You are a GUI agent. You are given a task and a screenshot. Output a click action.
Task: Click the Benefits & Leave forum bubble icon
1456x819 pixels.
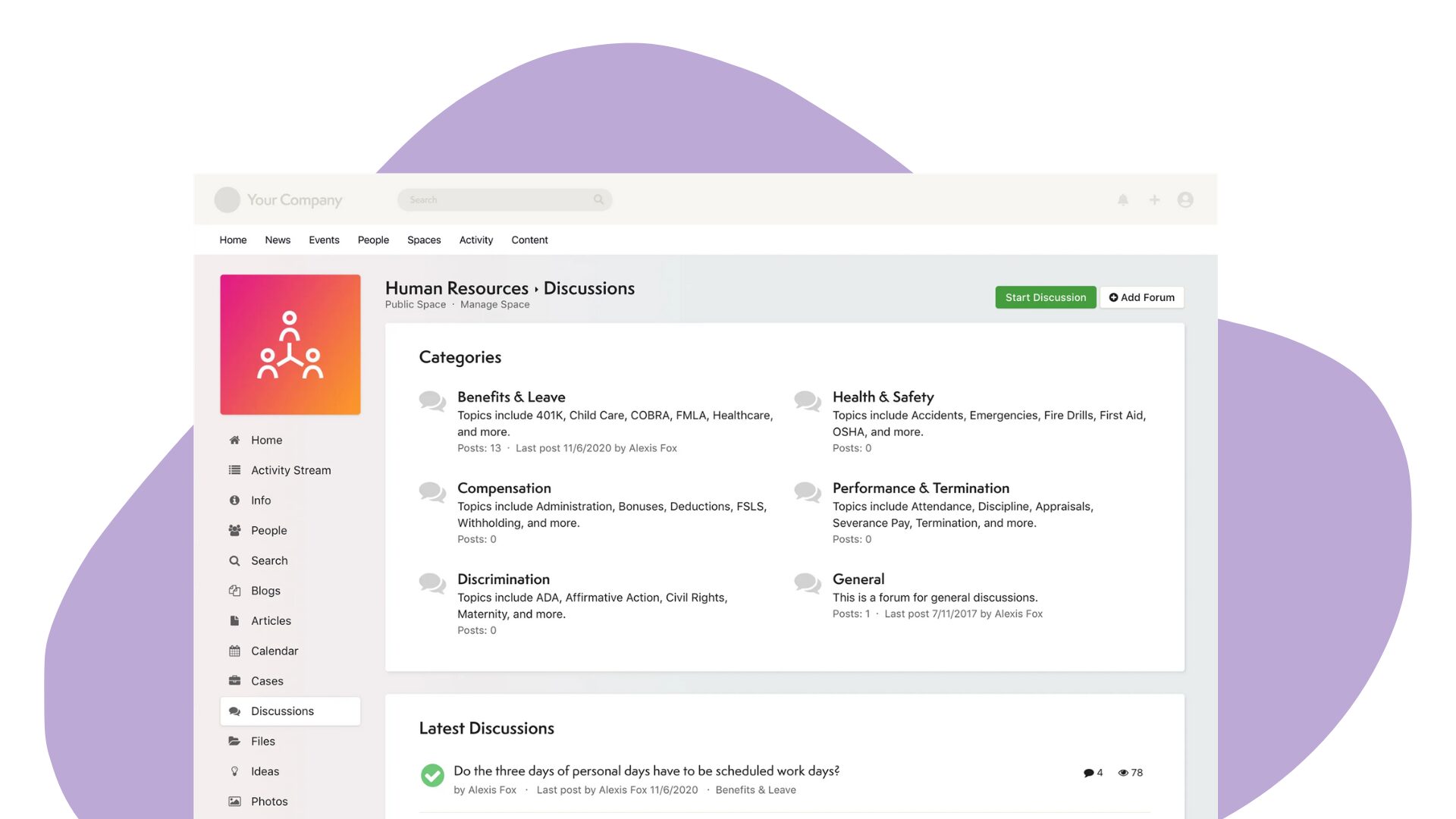[432, 400]
